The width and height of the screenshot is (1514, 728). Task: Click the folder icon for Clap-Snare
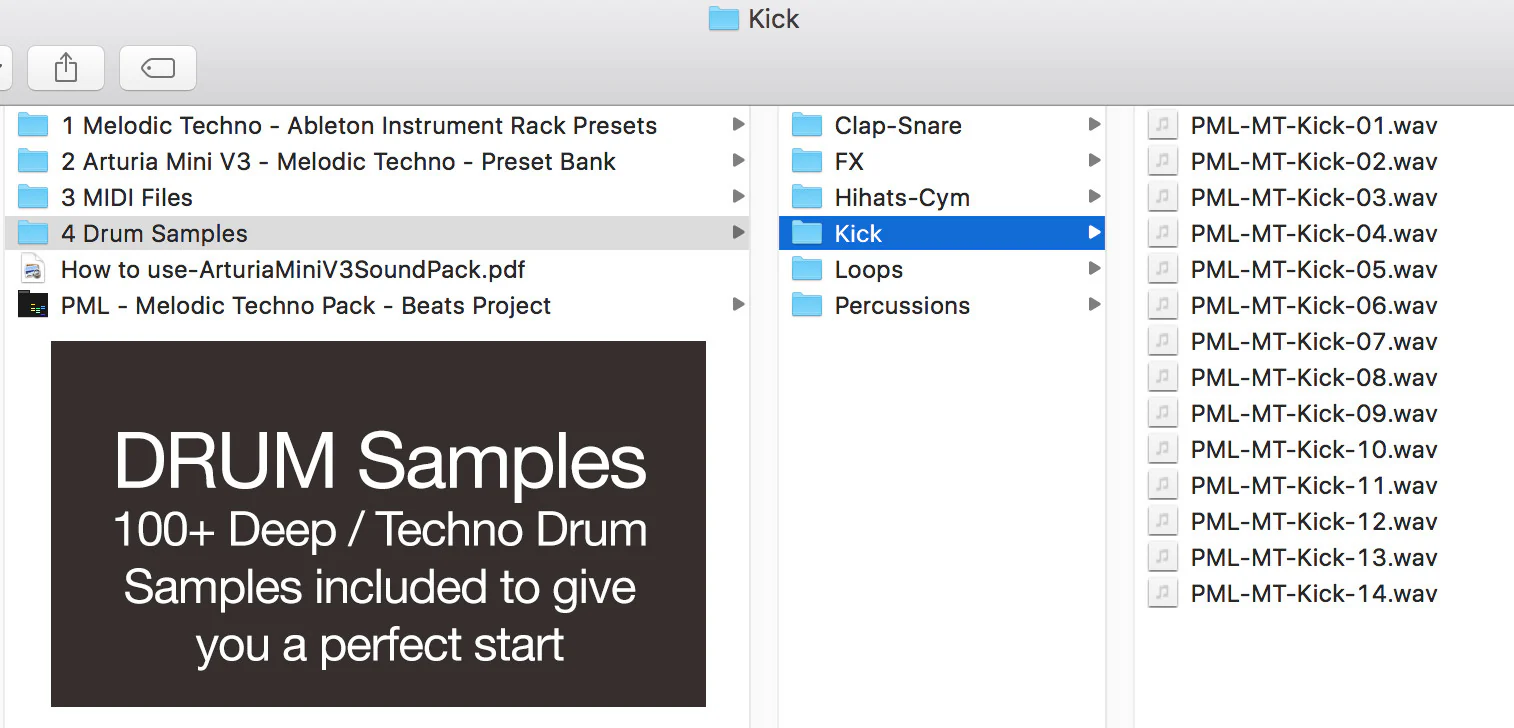pos(806,125)
